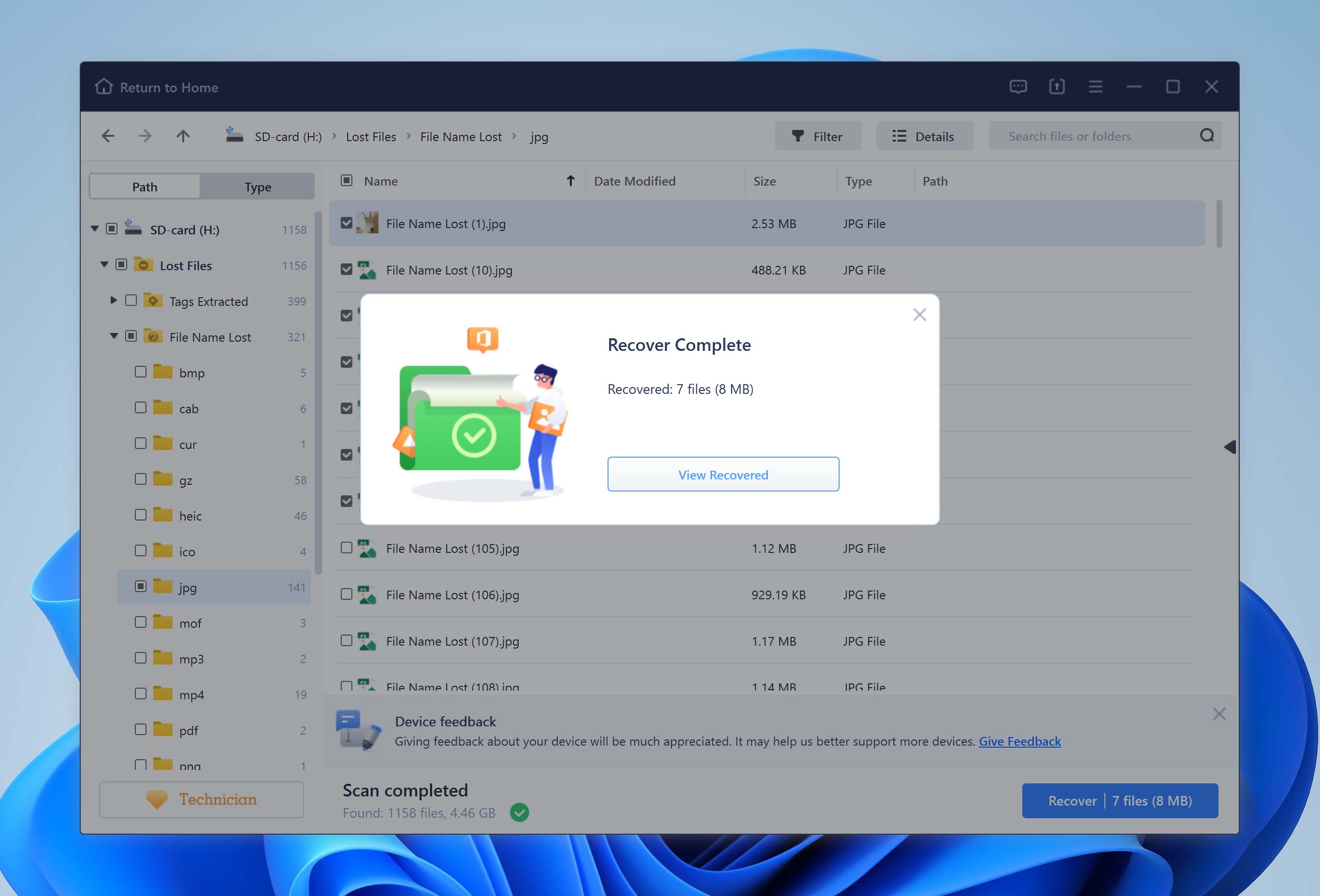This screenshot has width=1320, height=896.
Task: Click breadcrumb chevron after File Name Lost
Action: tap(514, 136)
